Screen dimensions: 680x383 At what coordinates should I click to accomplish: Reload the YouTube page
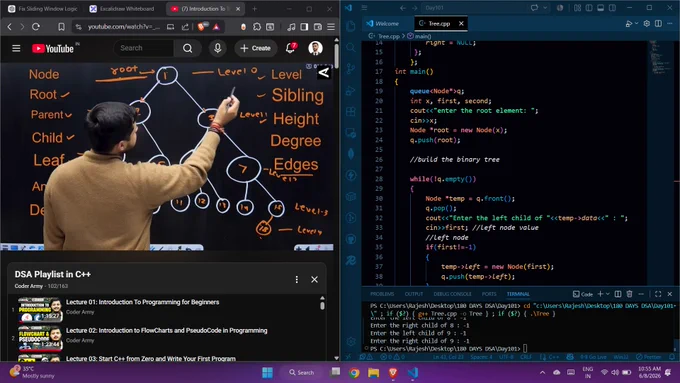36,27
